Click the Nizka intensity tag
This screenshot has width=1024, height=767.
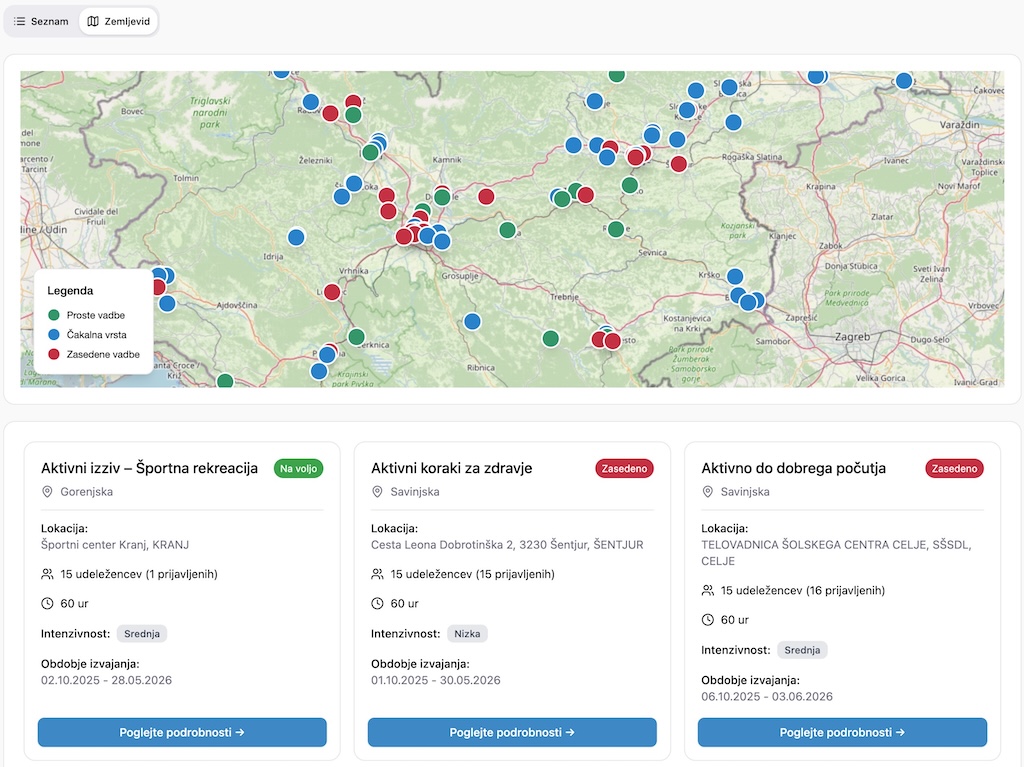(x=466, y=633)
